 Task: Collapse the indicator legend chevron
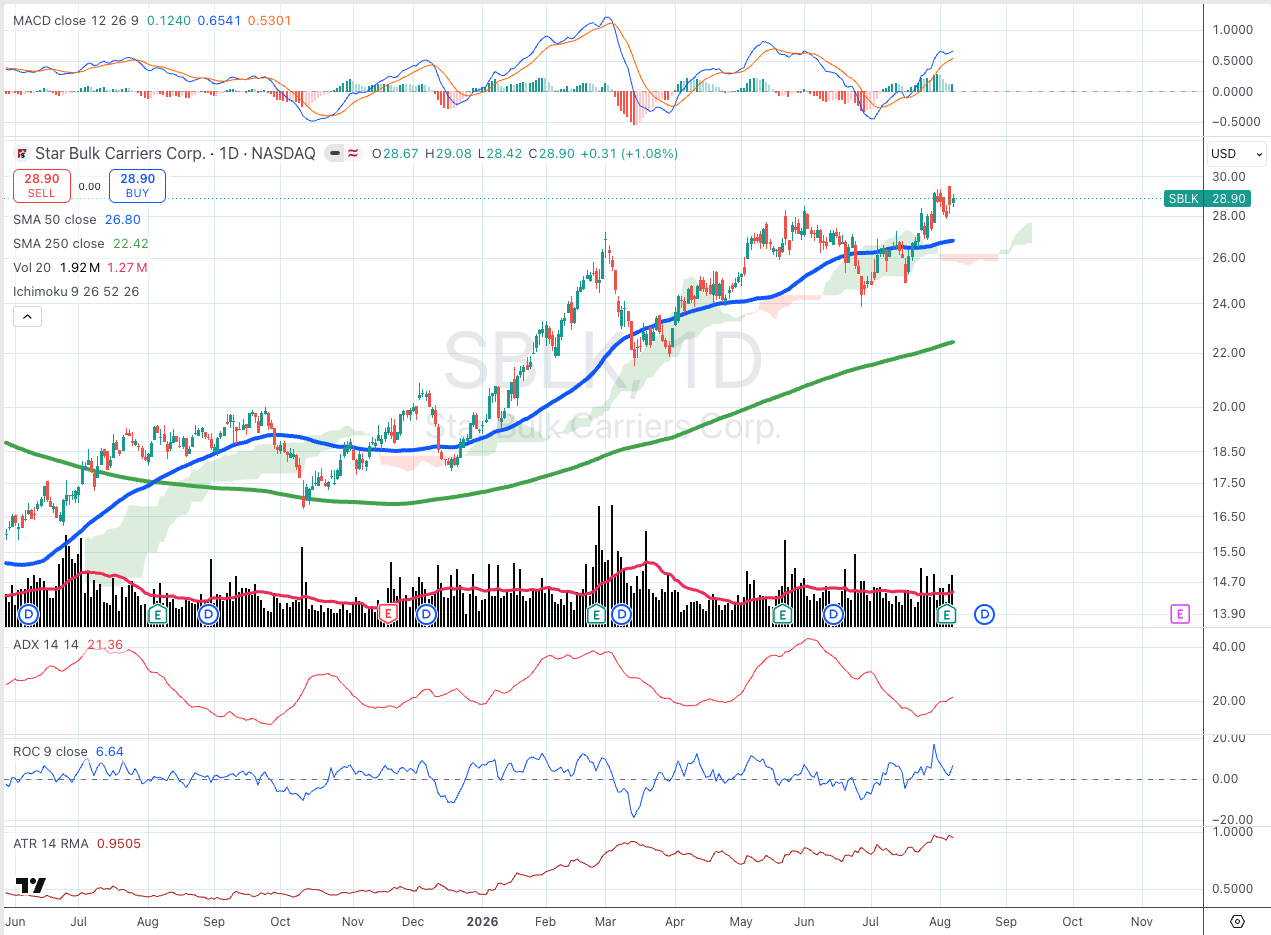pos(26,317)
